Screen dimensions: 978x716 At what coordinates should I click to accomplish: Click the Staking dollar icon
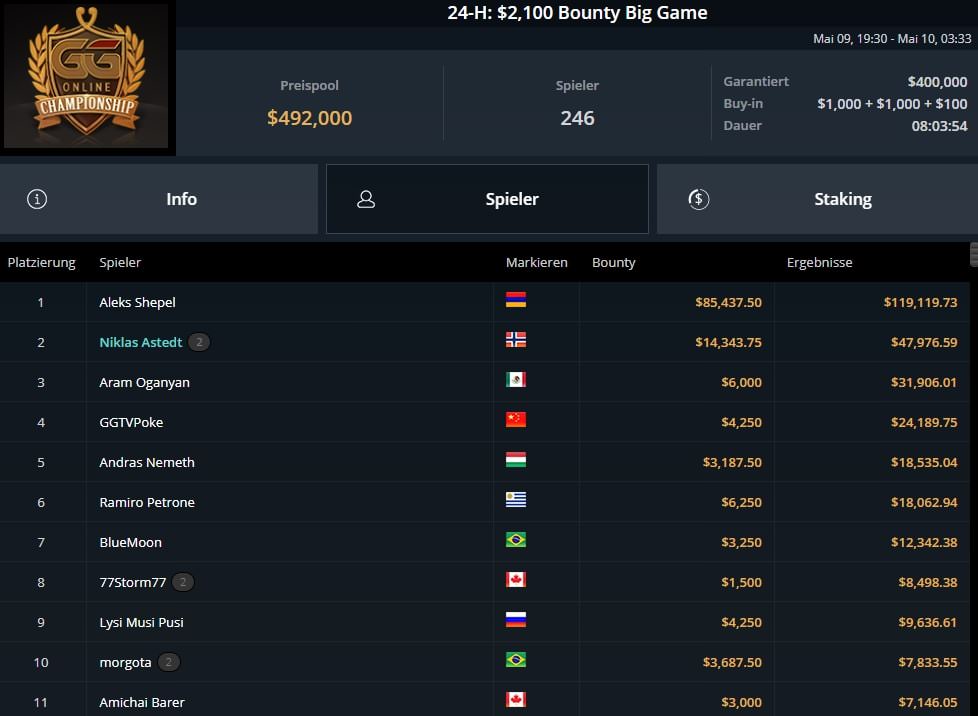(x=699, y=199)
